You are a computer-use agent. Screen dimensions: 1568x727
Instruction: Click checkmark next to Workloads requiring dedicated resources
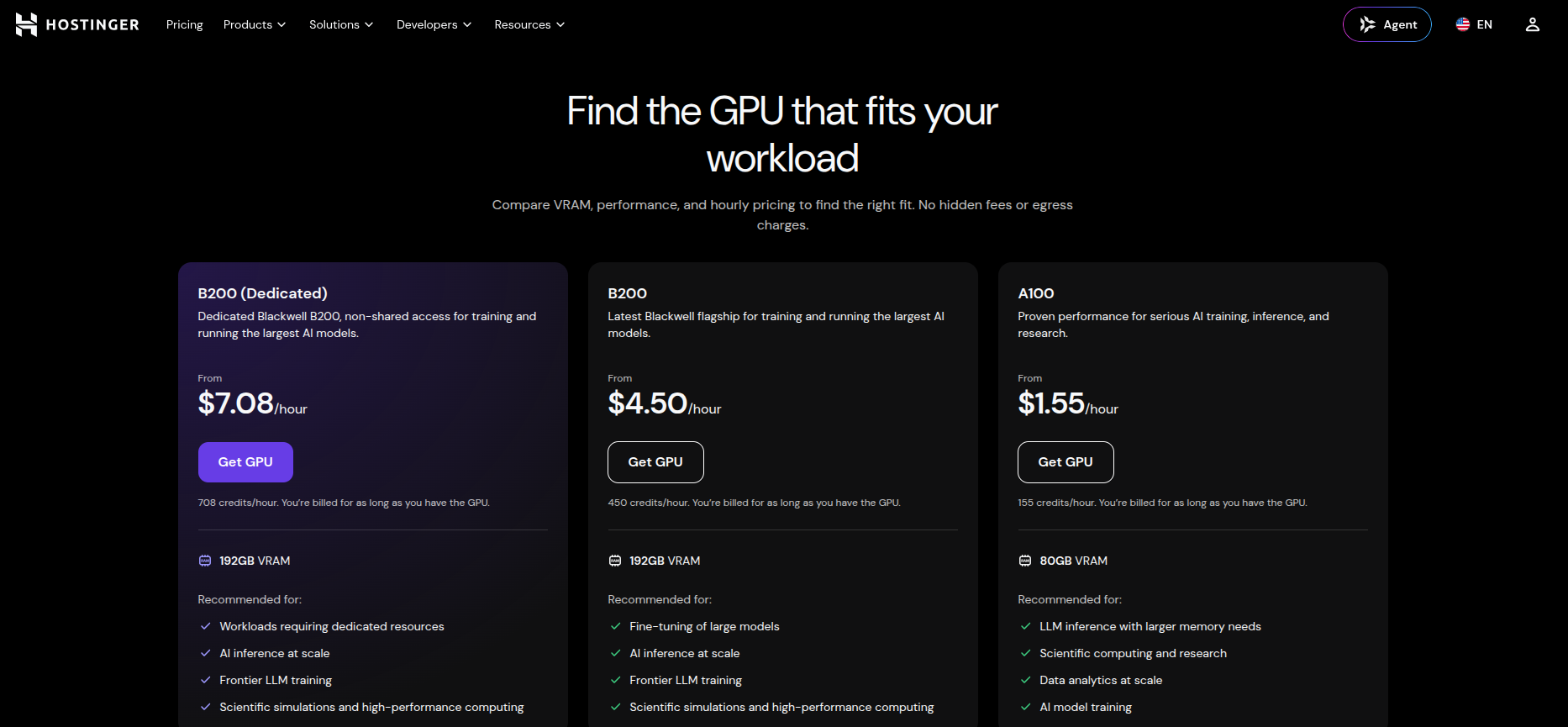pyautogui.click(x=205, y=626)
